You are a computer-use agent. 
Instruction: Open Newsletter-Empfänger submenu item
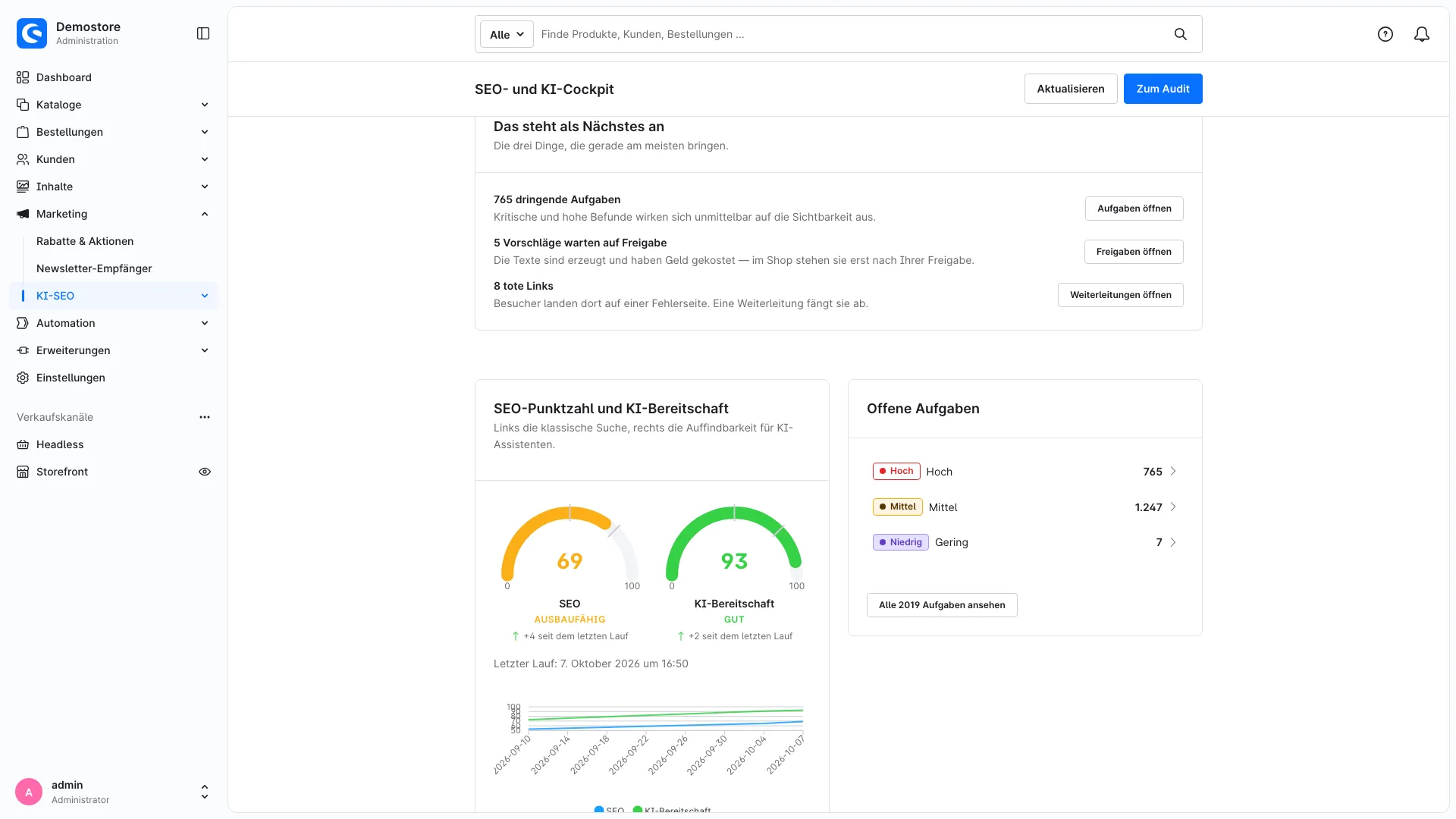(x=94, y=268)
